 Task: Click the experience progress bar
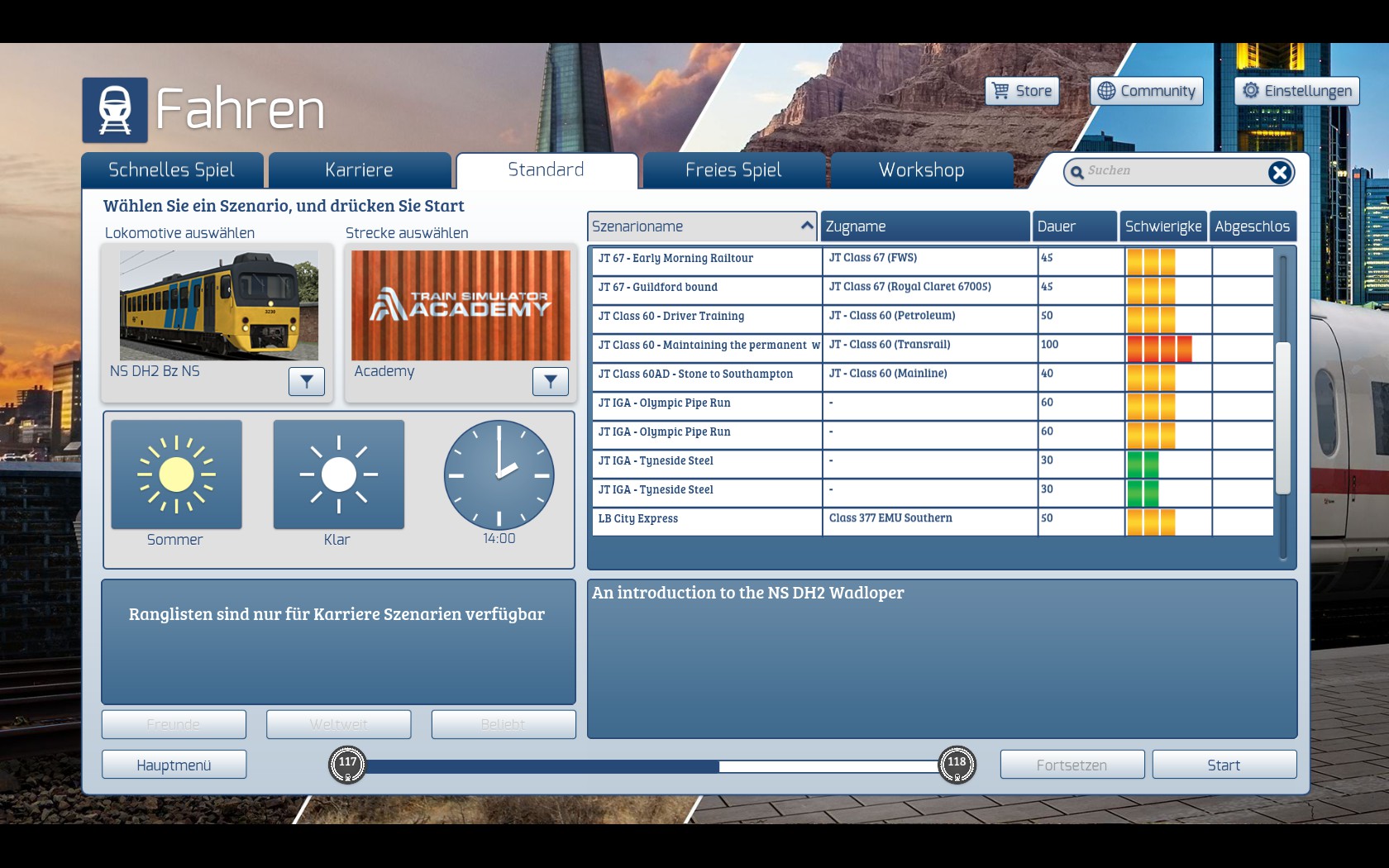coord(652,766)
